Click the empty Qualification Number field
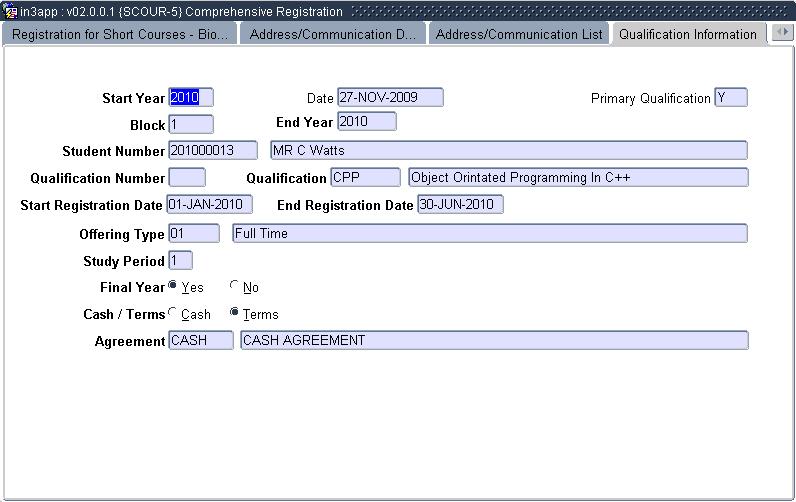The height and width of the screenshot is (502, 796). 187,177
